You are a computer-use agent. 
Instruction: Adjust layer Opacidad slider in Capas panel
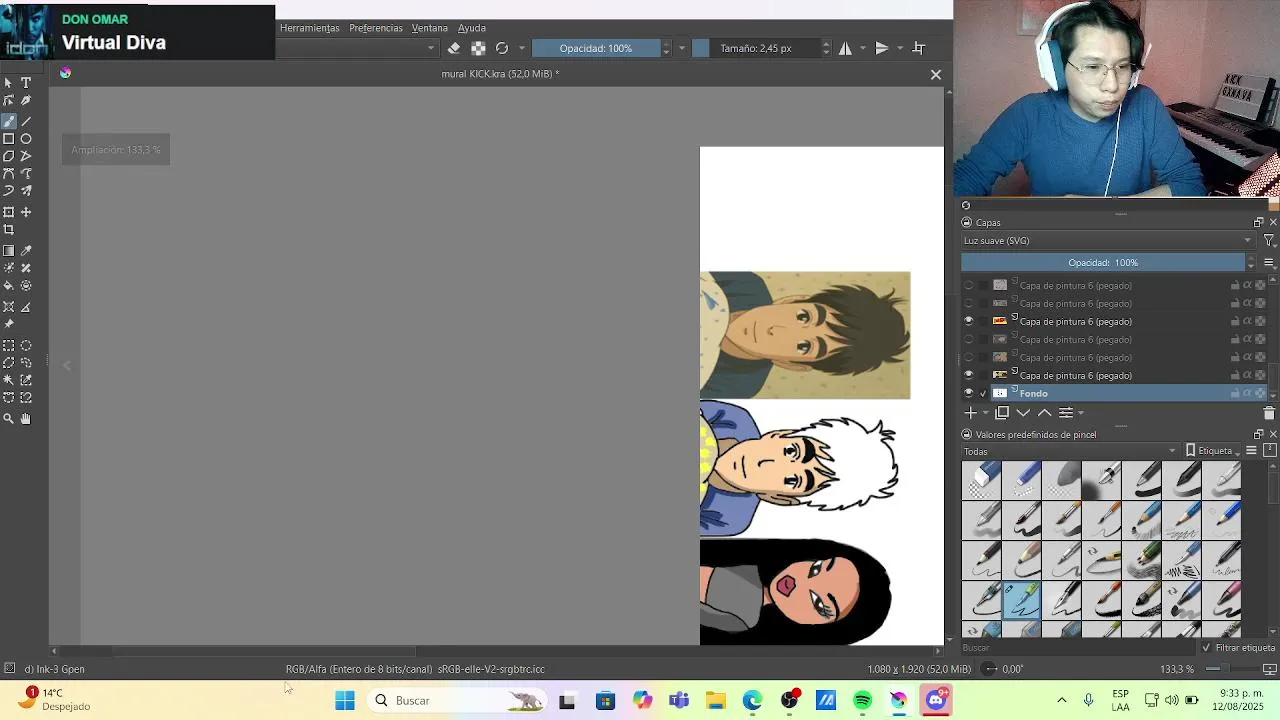[1103, 263]
